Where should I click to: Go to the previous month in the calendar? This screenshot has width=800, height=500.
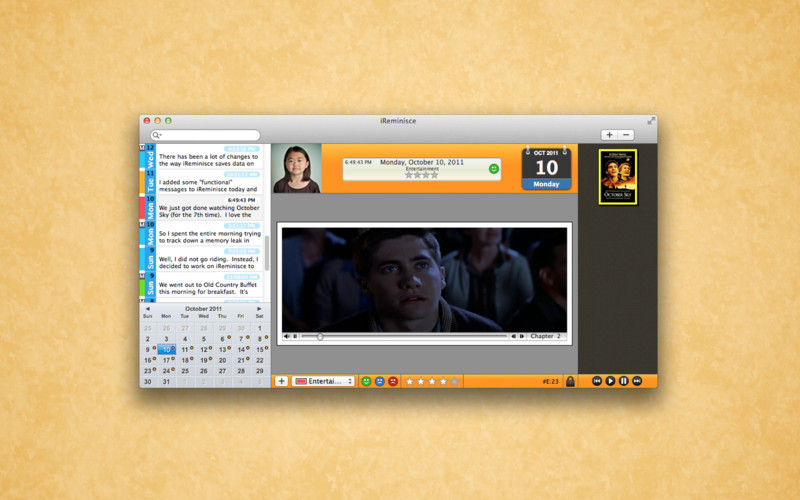pyautogui.click(x=147, y=309)
